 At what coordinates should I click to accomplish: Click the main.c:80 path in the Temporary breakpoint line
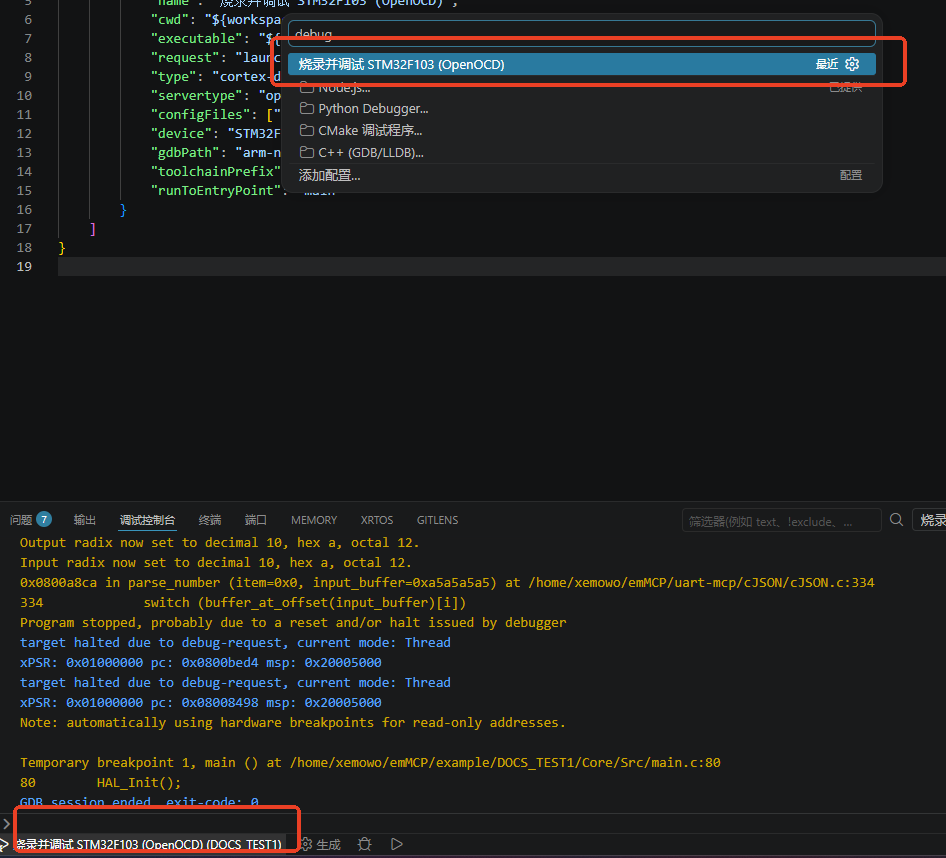[x=505, y=763]
